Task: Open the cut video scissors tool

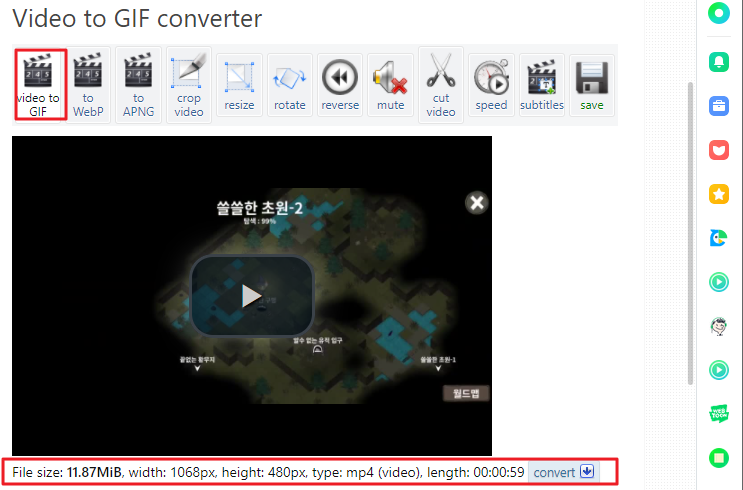Action: pyautogui.click(x=441, y=85)
